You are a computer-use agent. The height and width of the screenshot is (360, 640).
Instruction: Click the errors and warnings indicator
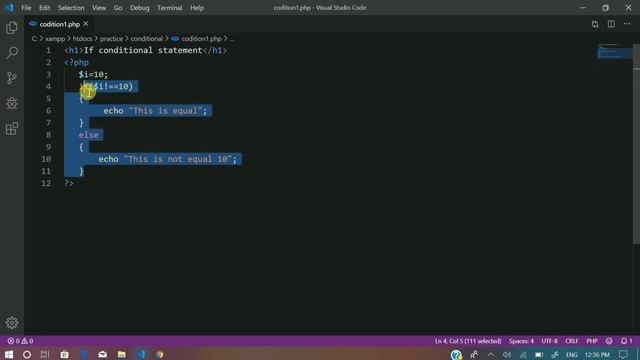click(x=20, y=341)
